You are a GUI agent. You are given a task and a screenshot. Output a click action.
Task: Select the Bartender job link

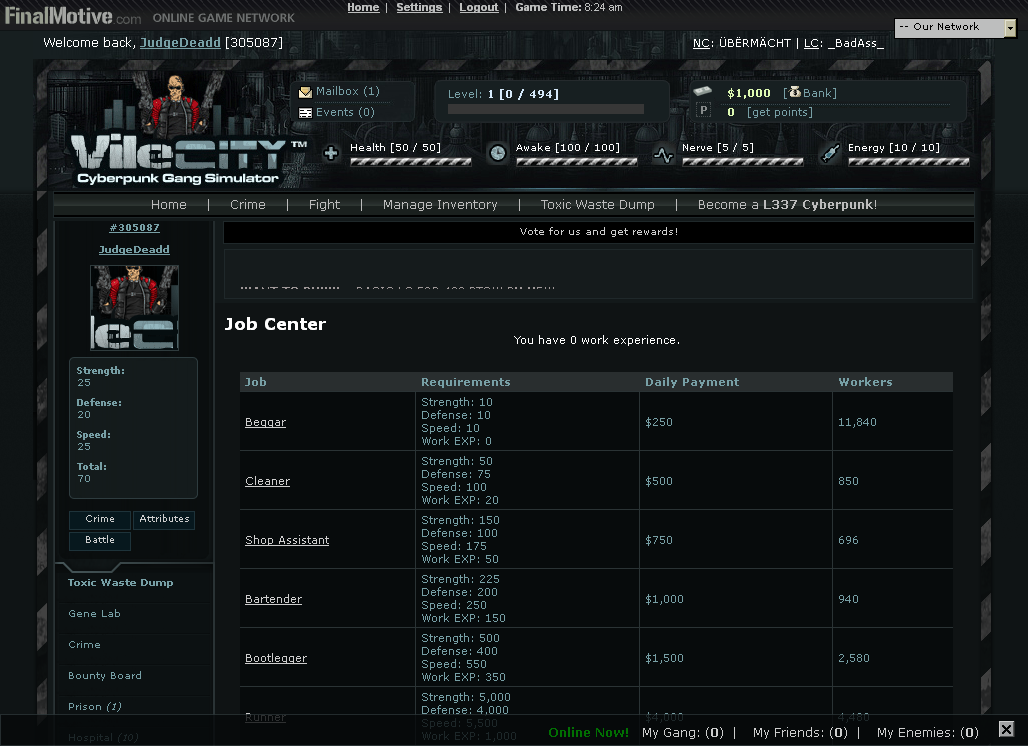point(273,599)
